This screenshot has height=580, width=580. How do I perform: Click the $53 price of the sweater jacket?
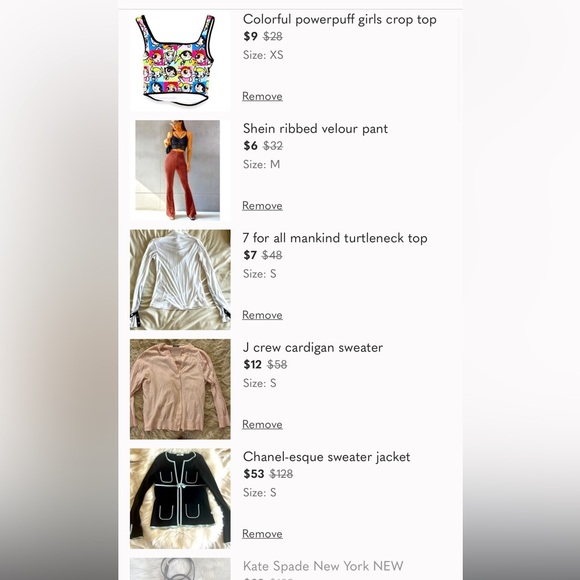click(x=254, y=474)
